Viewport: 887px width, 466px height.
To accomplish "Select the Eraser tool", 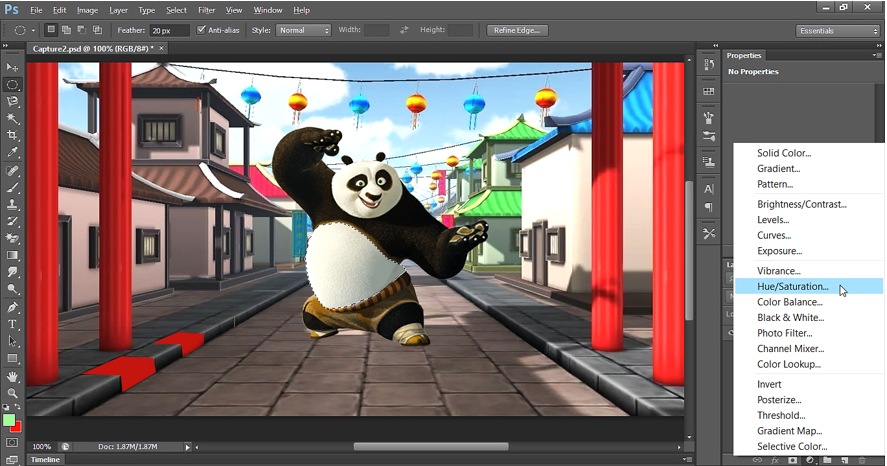I will [x=12, y=238].
